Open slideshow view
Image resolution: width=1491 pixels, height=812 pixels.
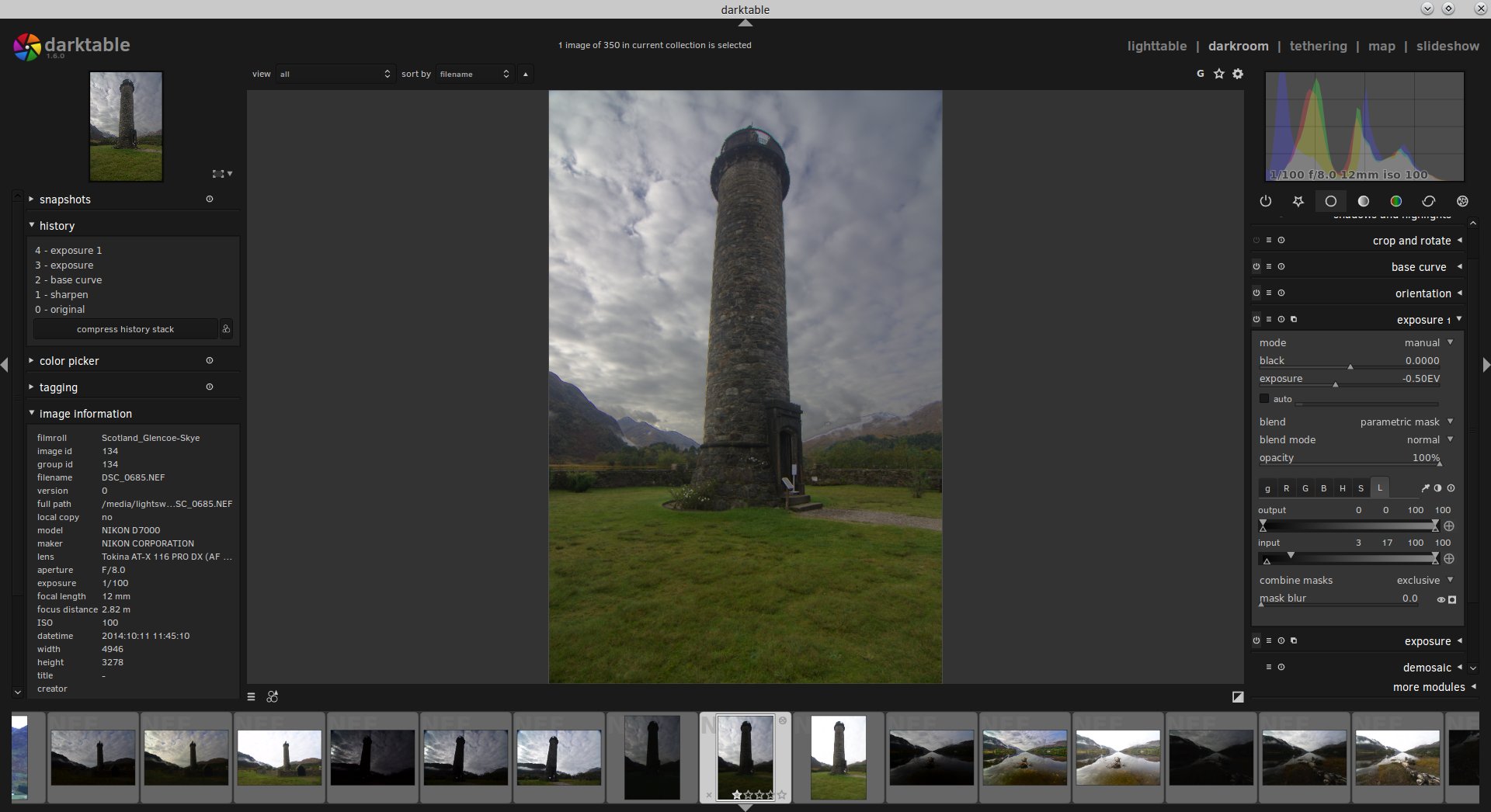click(1448, 46)
